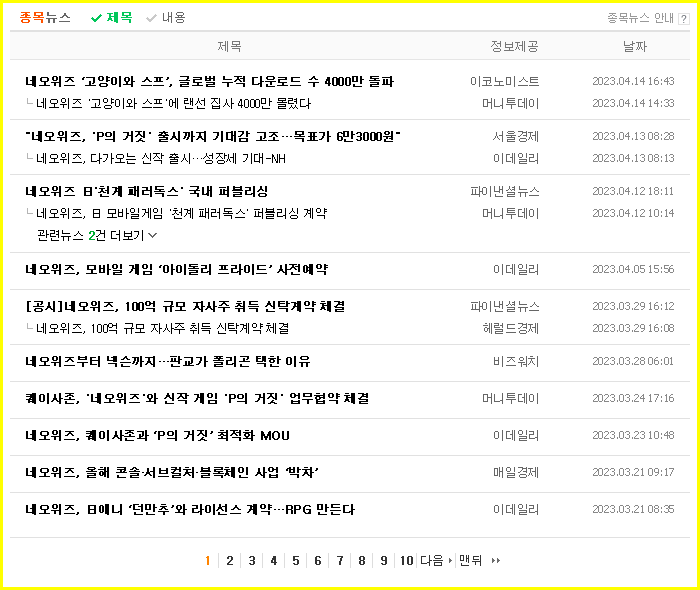This screenshot has width=700, height=590.
Task: Click date 2023.03.28 06:01
Action: [x=633, y=361]
